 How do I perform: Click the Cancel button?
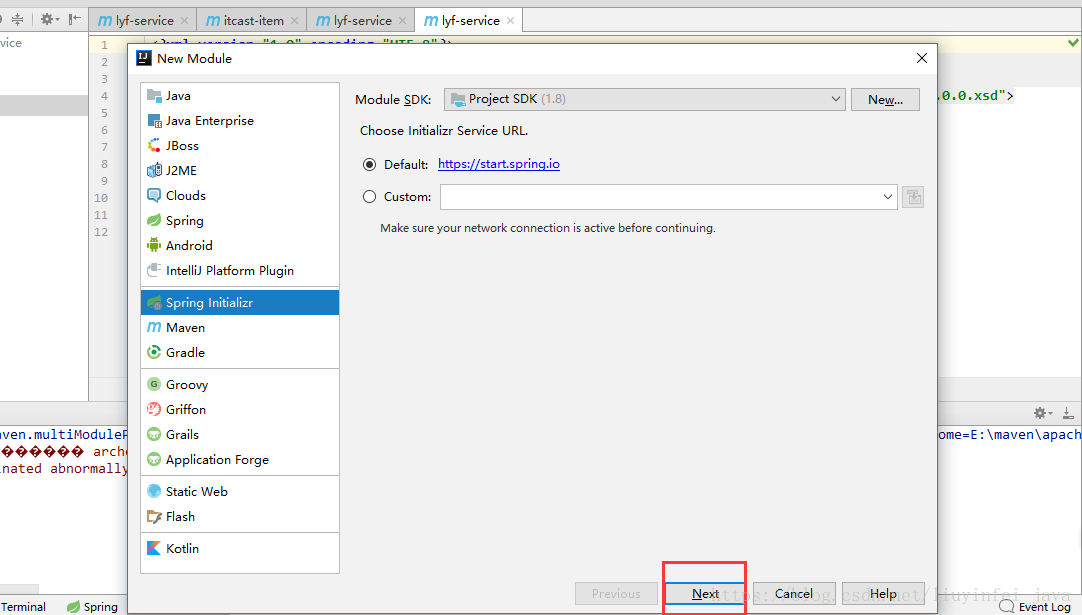[794, 594]
